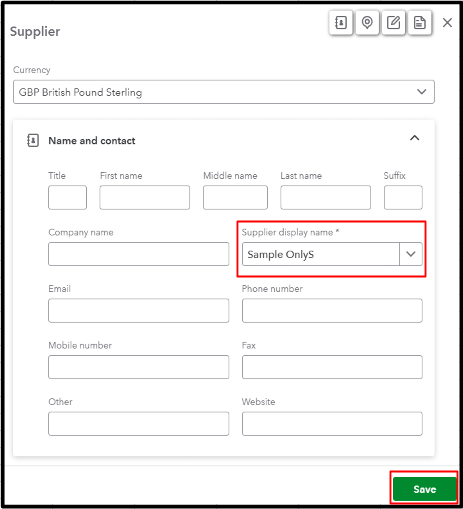463x509 pixels.
Task: Select the First name field
Action: (145, 197)
